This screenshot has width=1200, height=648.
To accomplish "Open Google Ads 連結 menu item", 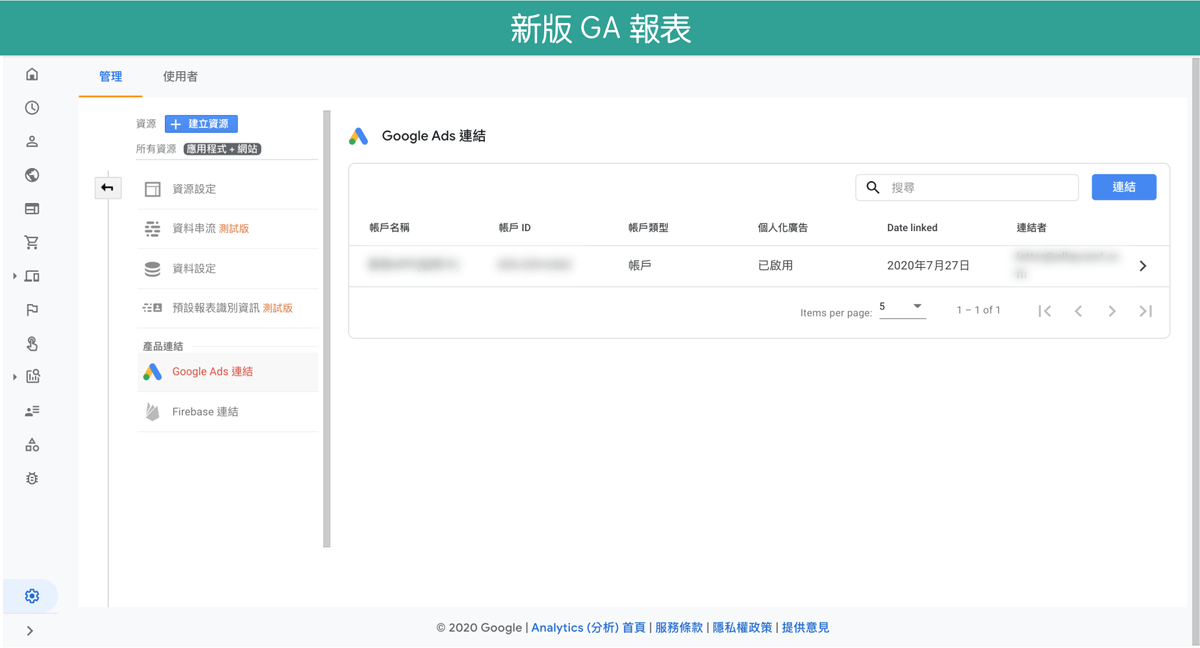I will tap(228, 372).
